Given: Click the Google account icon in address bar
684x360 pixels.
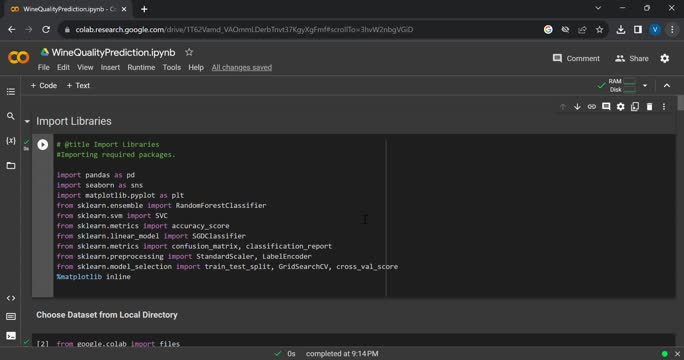Looking at the screenshot, I should (x=548, y=29).
